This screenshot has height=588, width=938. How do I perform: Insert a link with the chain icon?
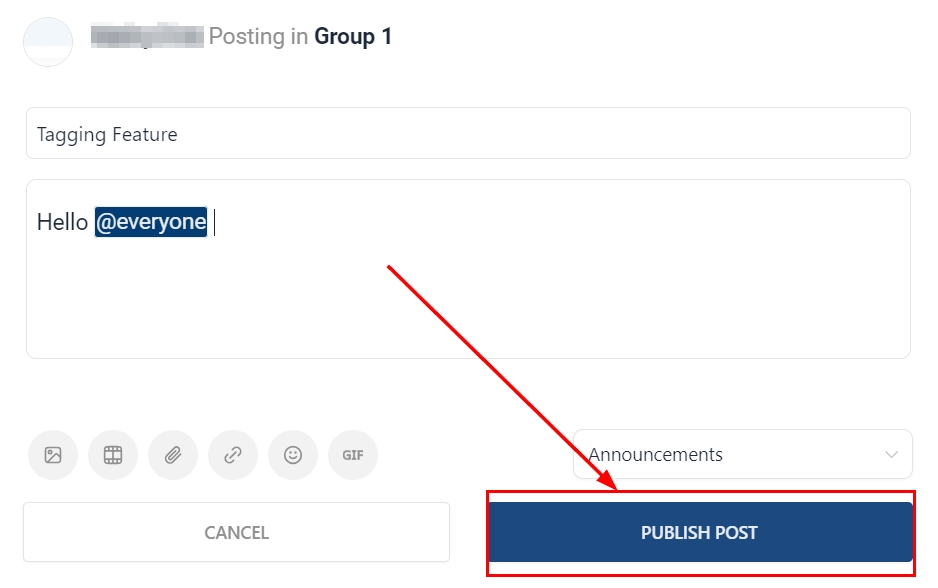(x=233, y=455)
